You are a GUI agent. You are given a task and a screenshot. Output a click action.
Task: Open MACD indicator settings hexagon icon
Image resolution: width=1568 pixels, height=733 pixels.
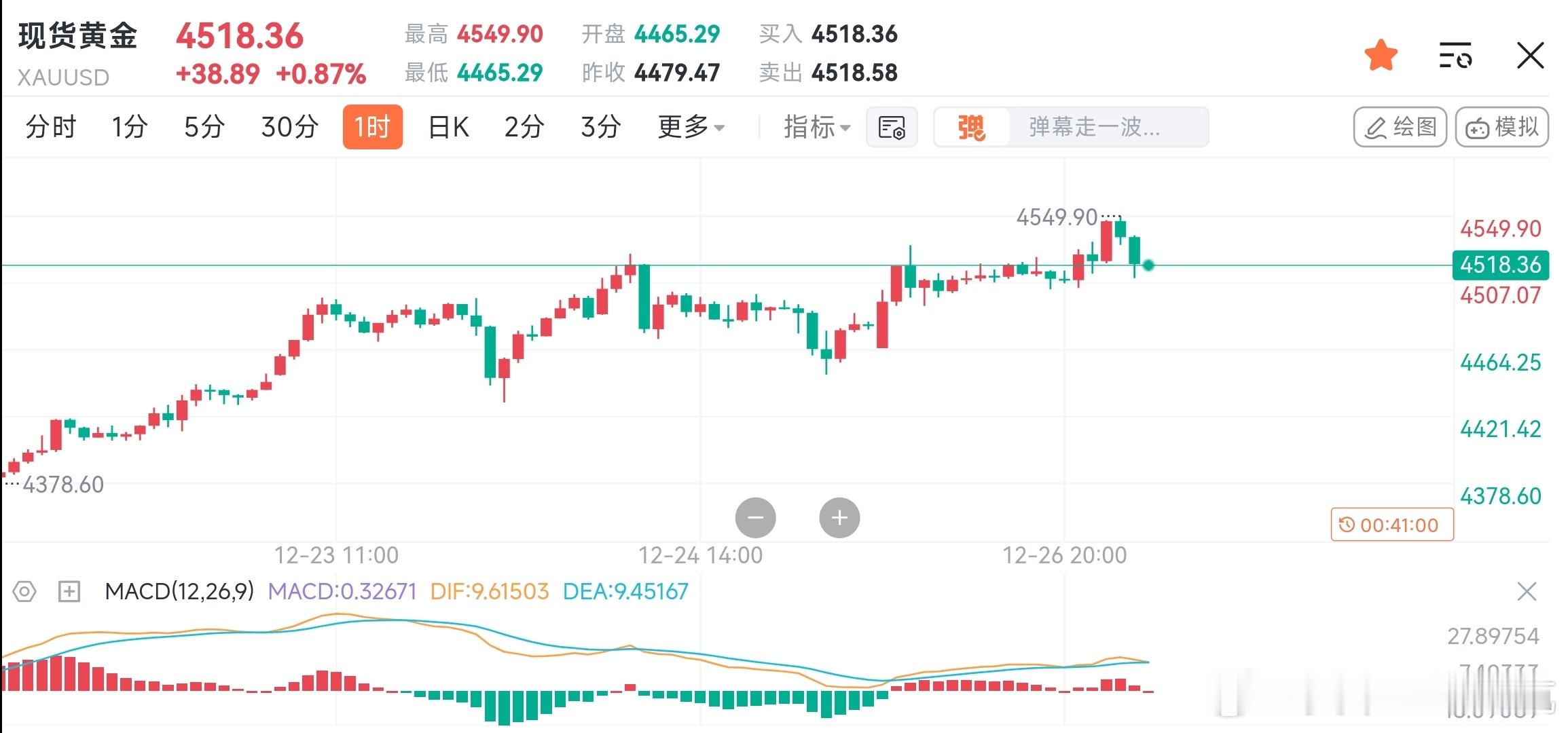click(24, 592)
